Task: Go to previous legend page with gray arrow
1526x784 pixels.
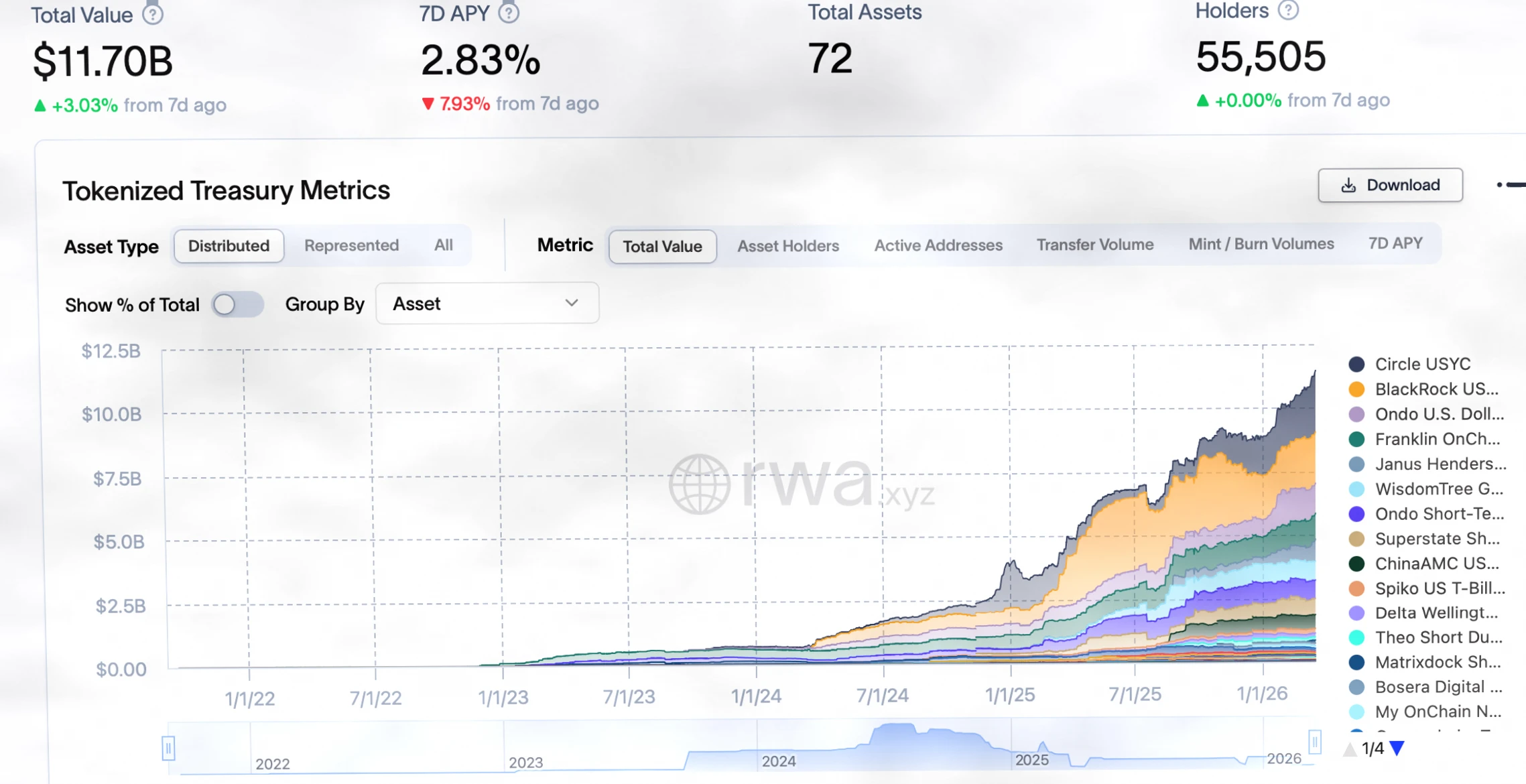Action: click(x=1350, y=748)
